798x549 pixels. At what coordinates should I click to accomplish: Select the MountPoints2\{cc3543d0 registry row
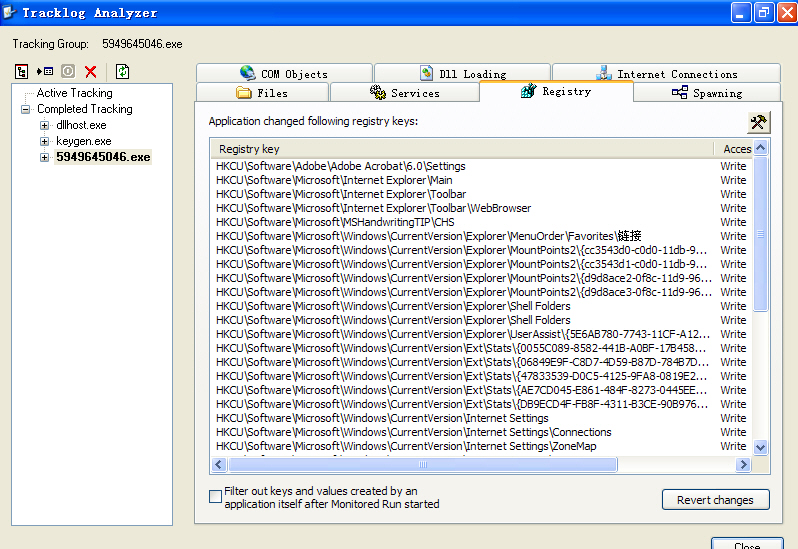pos(481,250)
